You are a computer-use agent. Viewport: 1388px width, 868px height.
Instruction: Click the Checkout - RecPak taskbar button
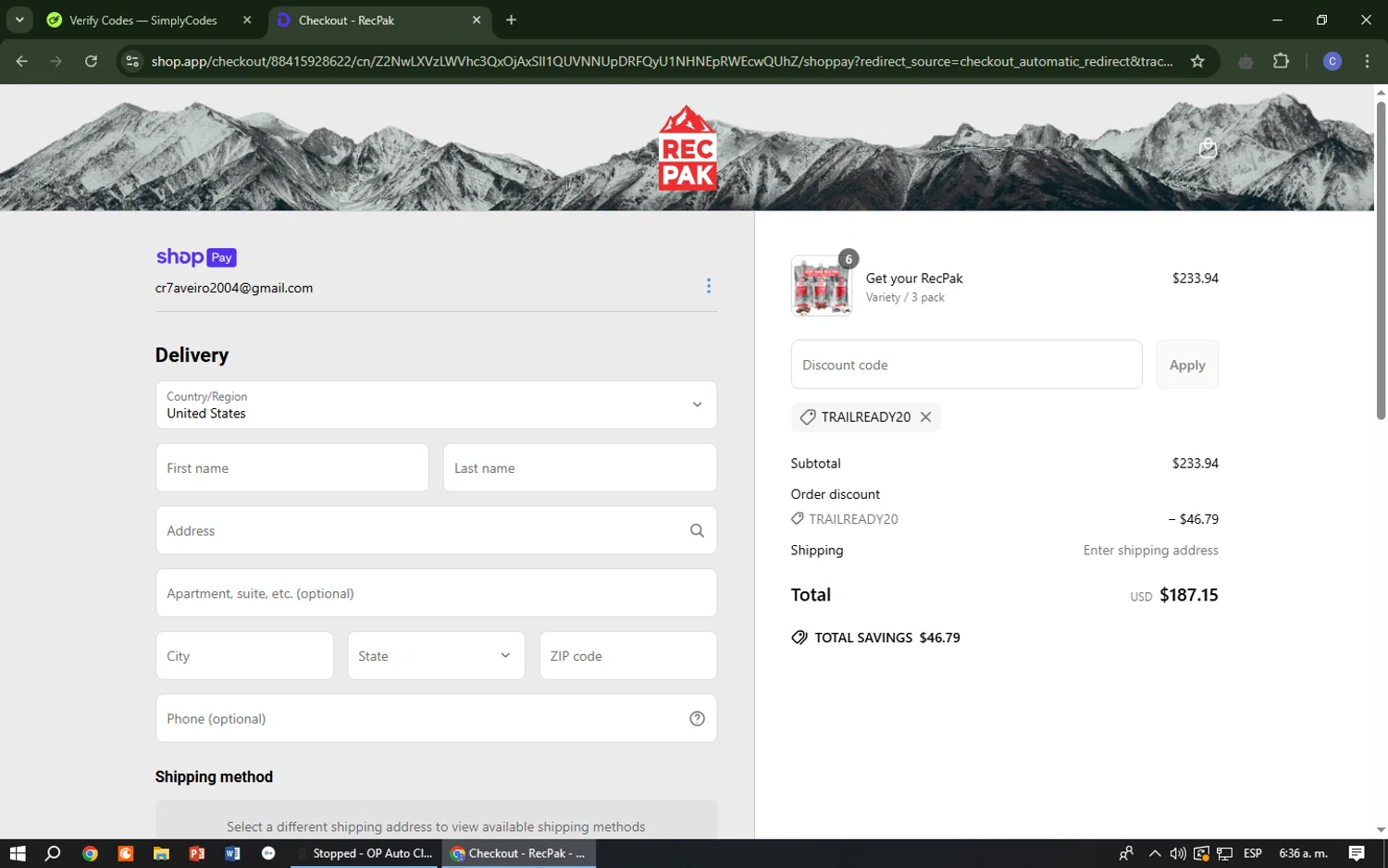[518, 853]
